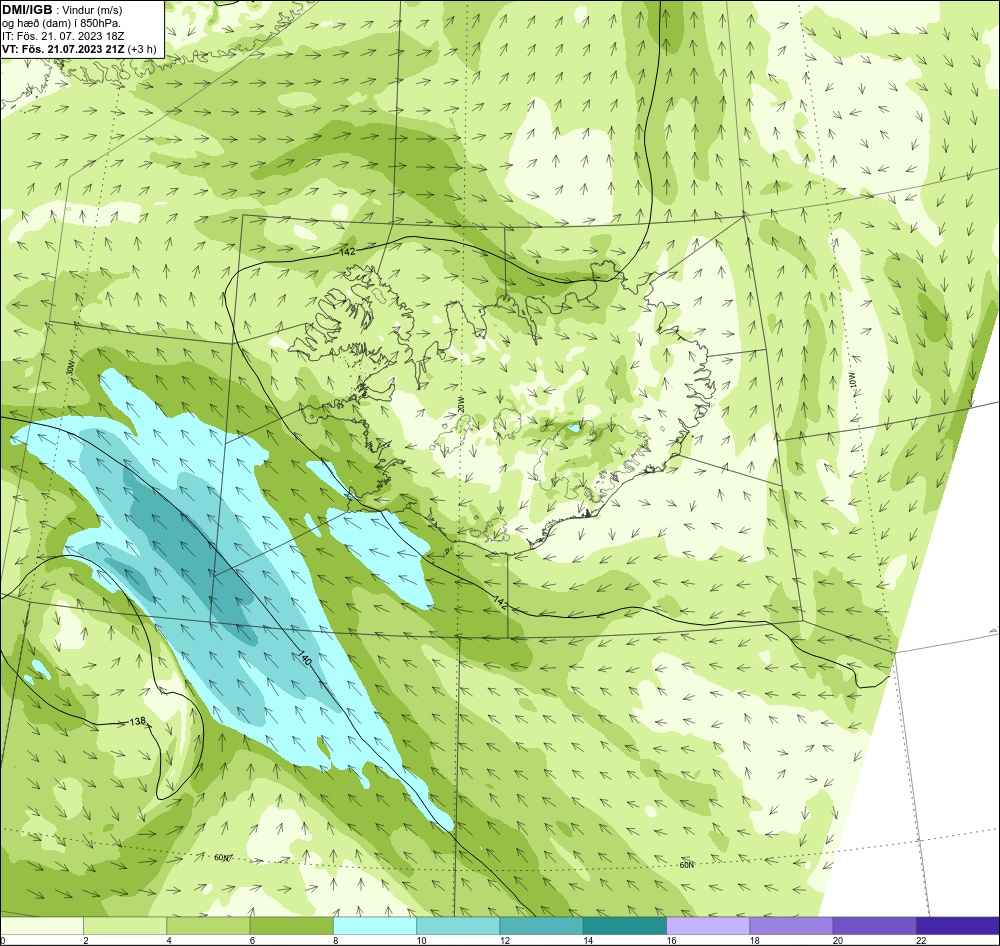Click the 20W longitude label over Iceland
This screenshot has width=1000, height=946.
coord(461,404)
